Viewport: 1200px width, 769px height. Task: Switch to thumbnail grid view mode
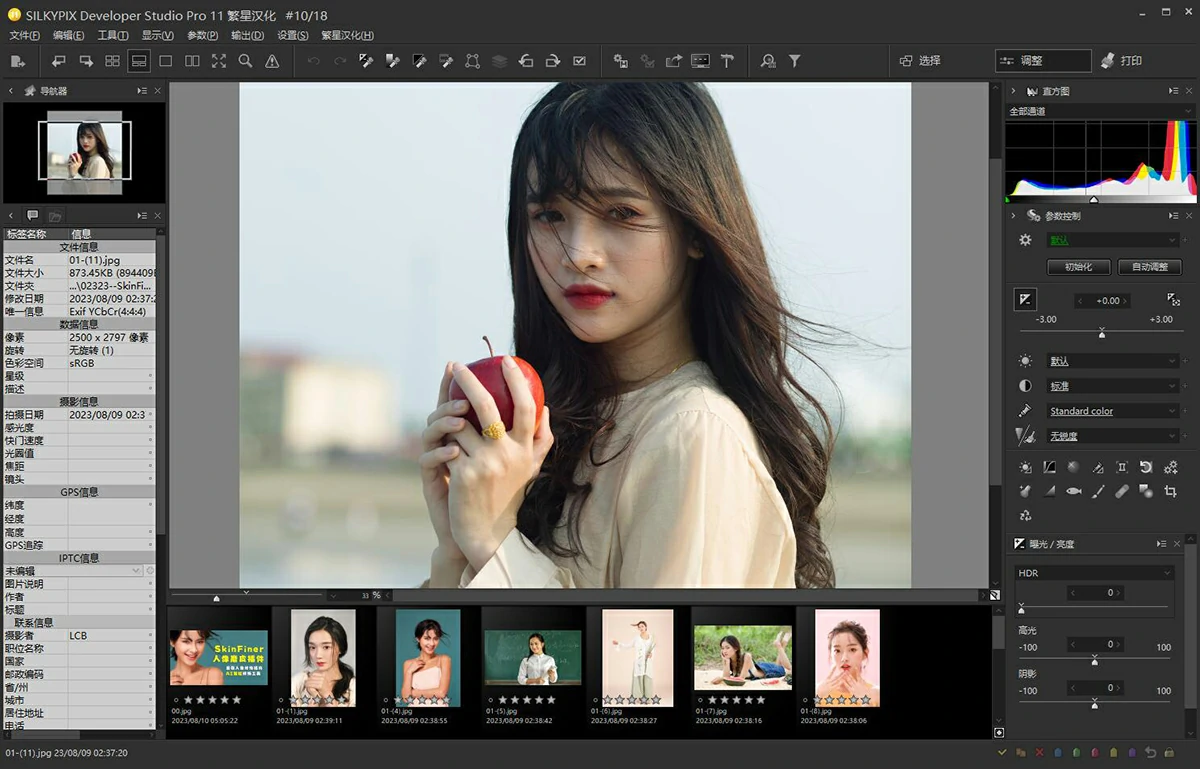(113, 61)
